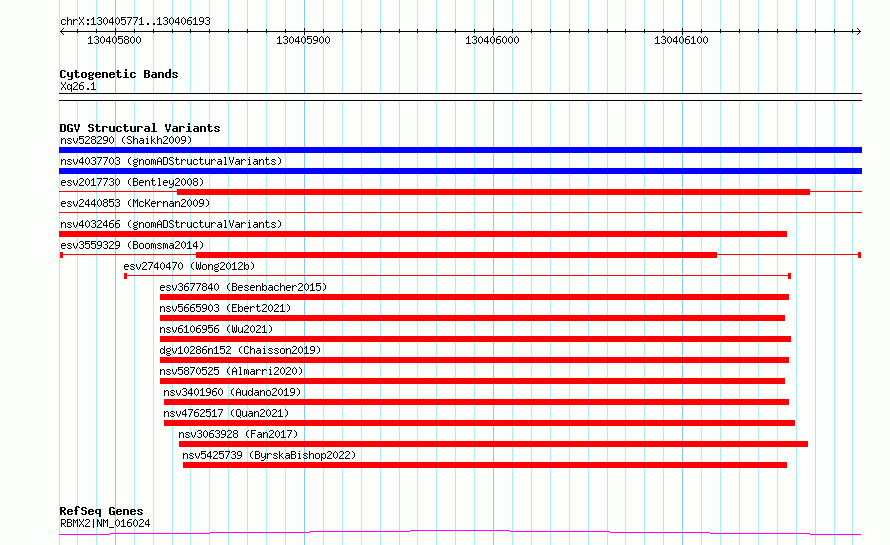Select the red nsv5665903 Ebert2021 bar
This screenshot has height=545, width=890.
[472, 318]
